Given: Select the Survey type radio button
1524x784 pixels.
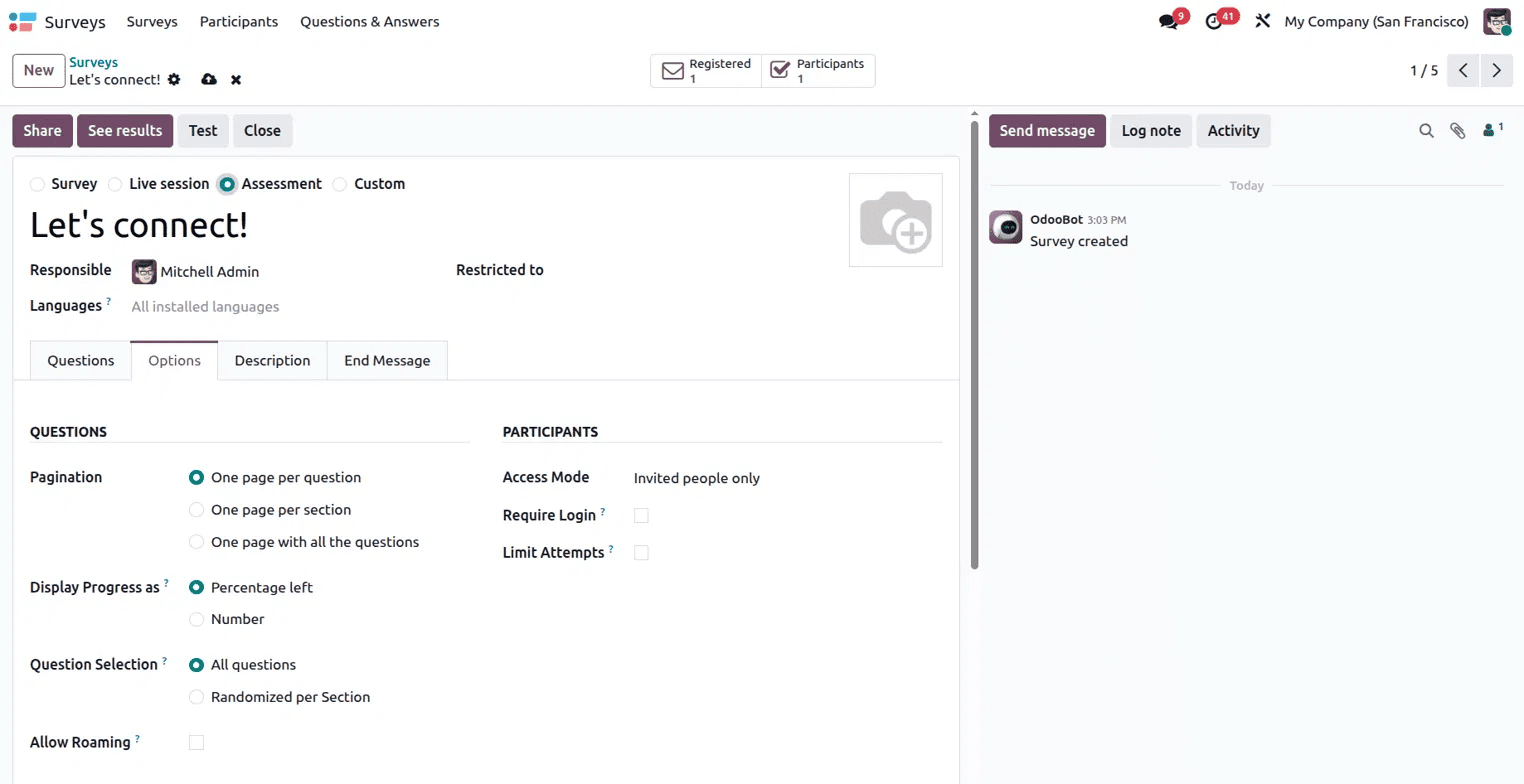Looking at the screenshot, I should [x=37, y=184].
